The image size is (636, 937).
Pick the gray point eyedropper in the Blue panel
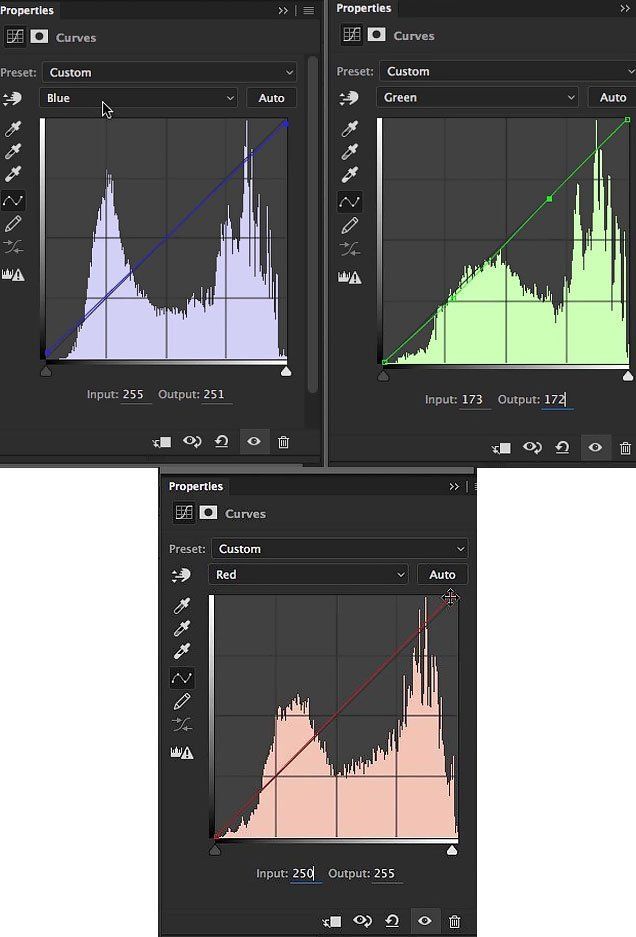coord(13,151)
